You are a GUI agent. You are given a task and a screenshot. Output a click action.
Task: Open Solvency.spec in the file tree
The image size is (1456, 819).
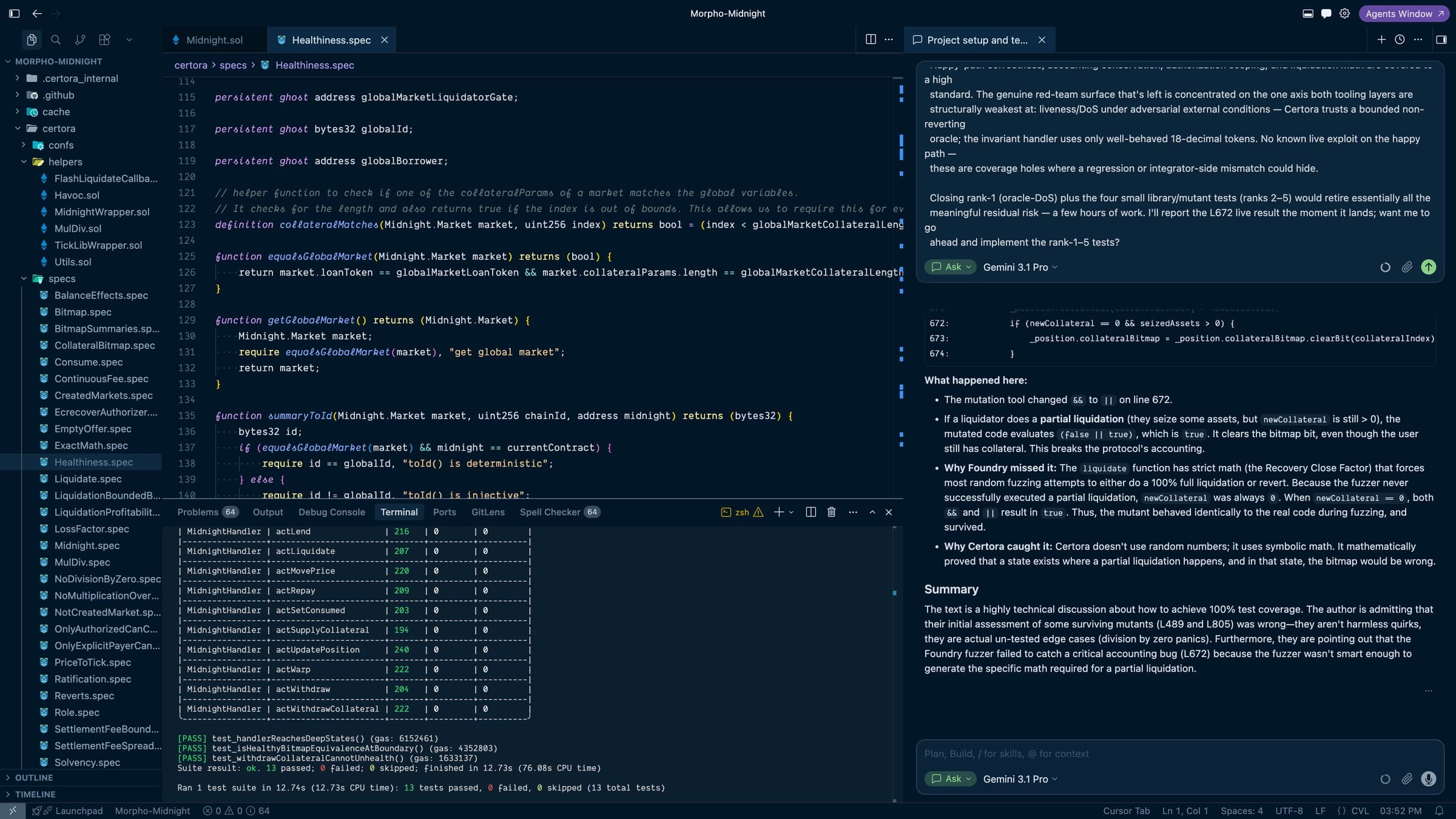click(x=87, y=763)
